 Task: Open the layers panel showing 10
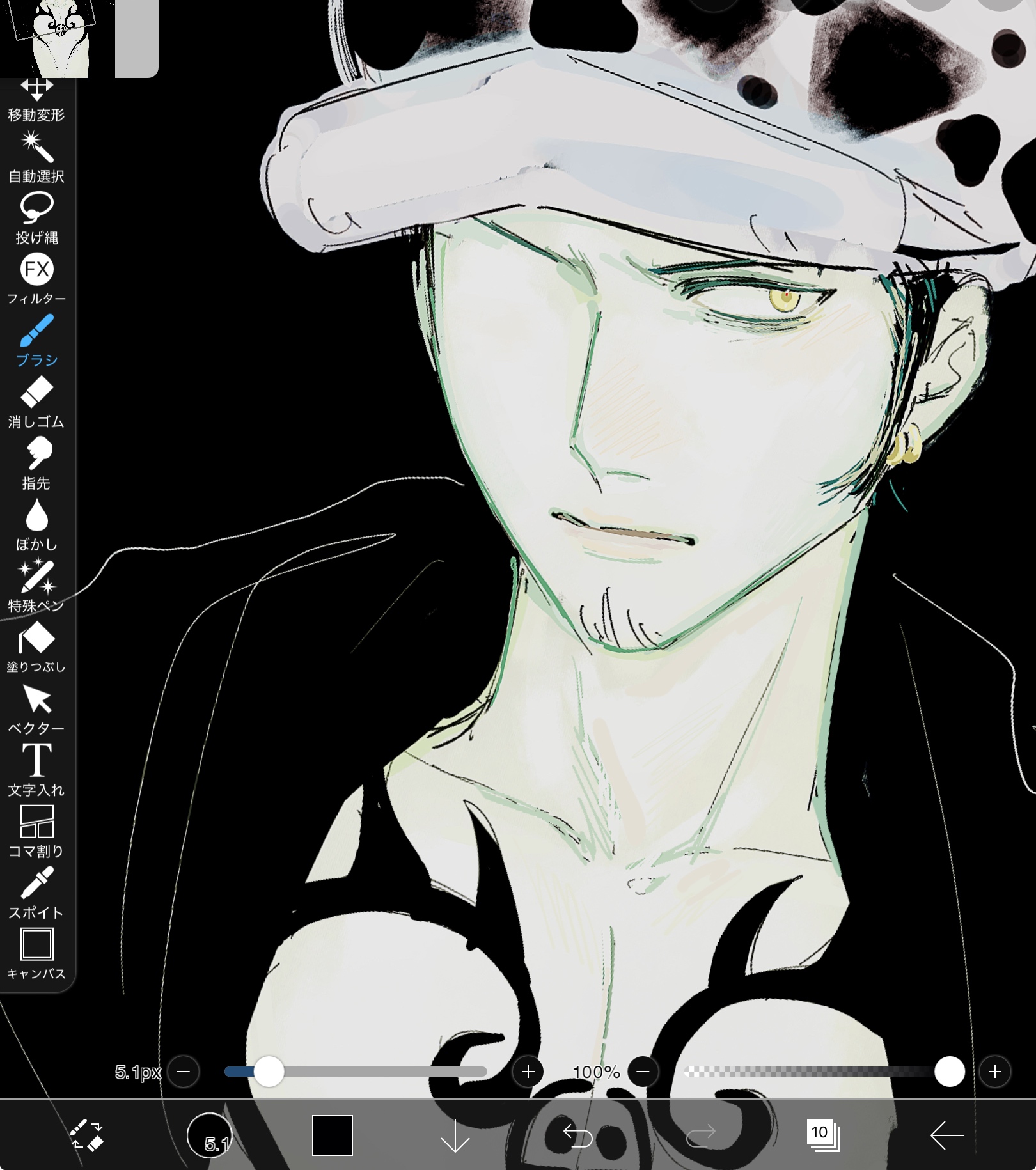tap(822, 1135)
